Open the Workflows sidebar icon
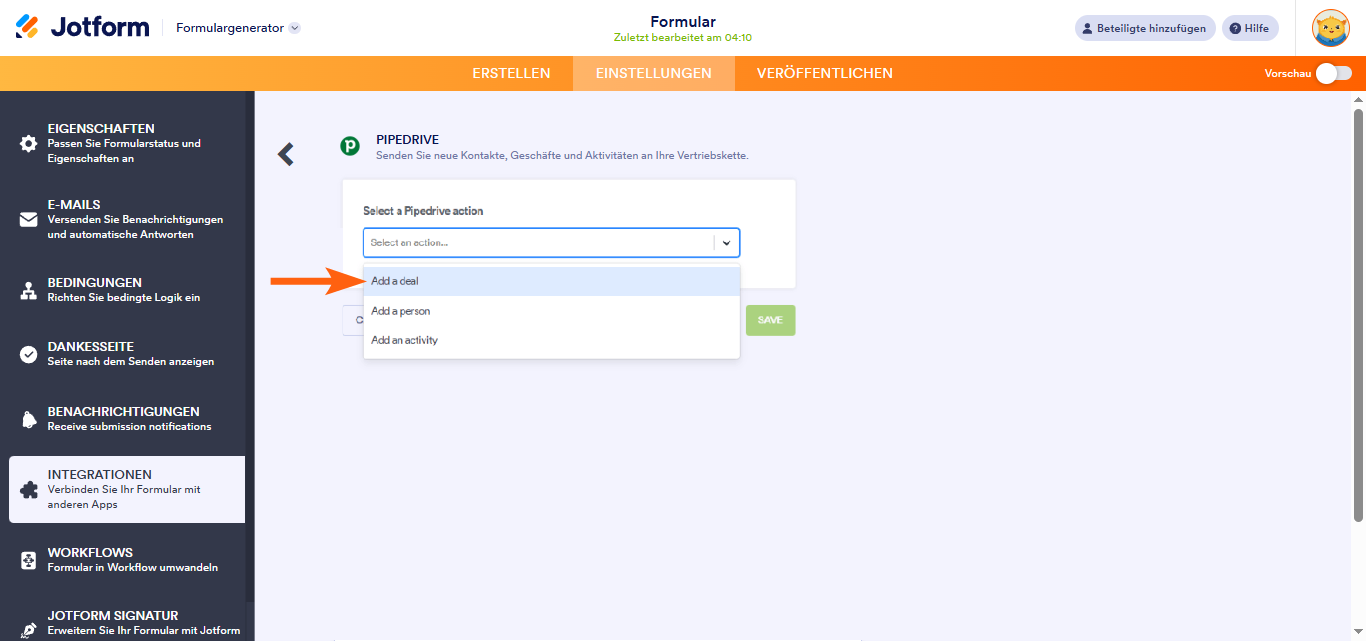Image resolution: width=1366 pixels, height=641 pixels. (26, 557)
